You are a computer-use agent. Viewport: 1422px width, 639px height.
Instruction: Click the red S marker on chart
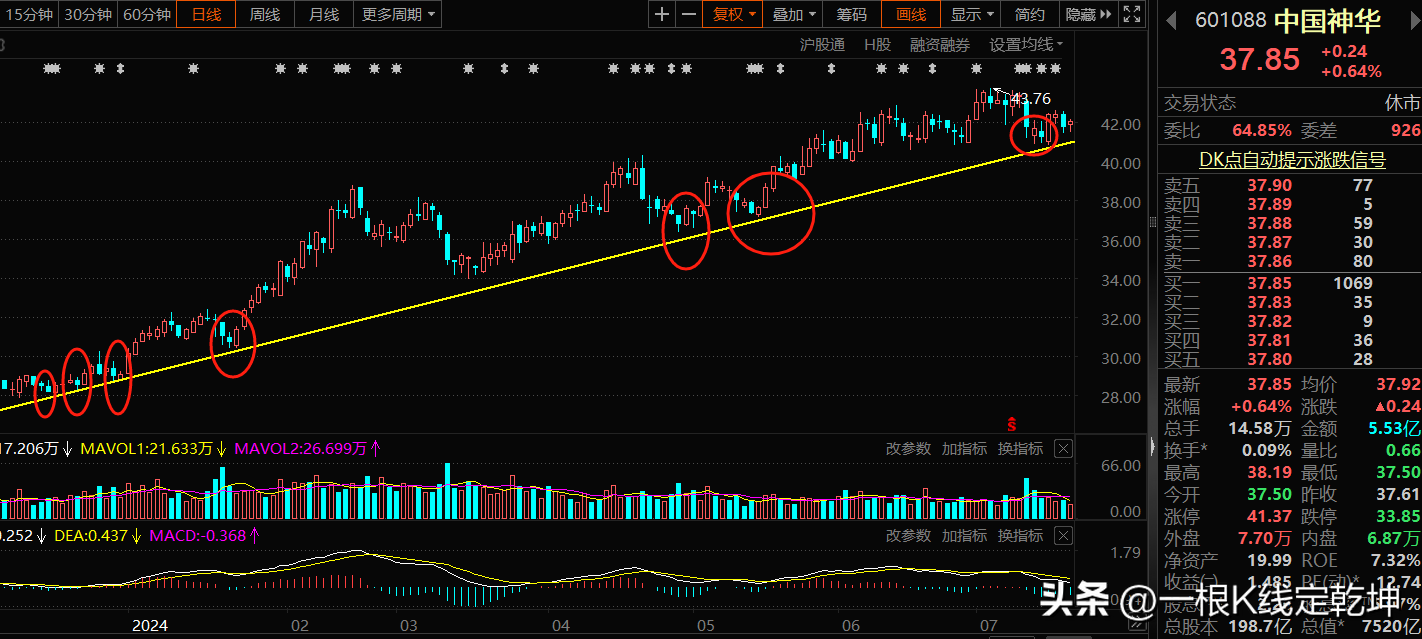pos(1012,424)
